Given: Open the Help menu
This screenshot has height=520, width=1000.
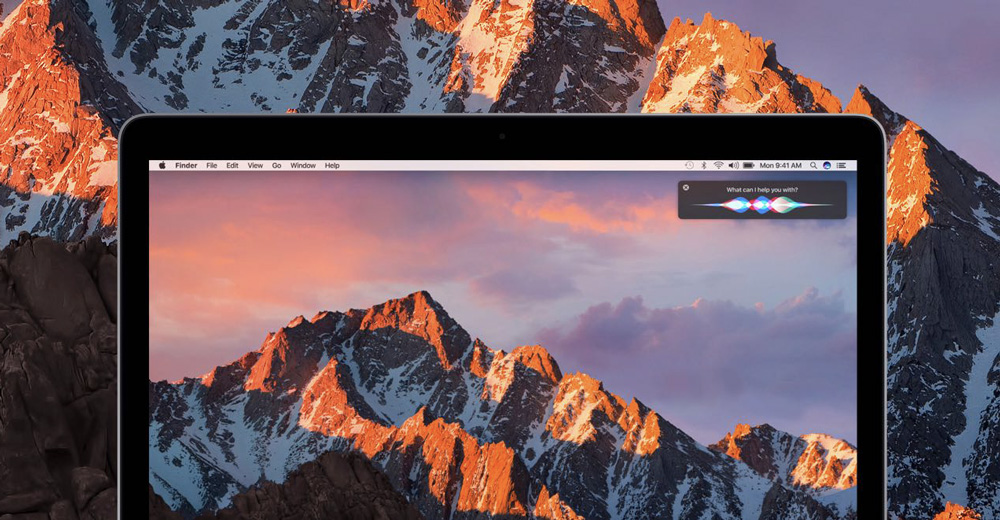Looking at the screenshot, I should pyautogui.click(x=332, y=165).
